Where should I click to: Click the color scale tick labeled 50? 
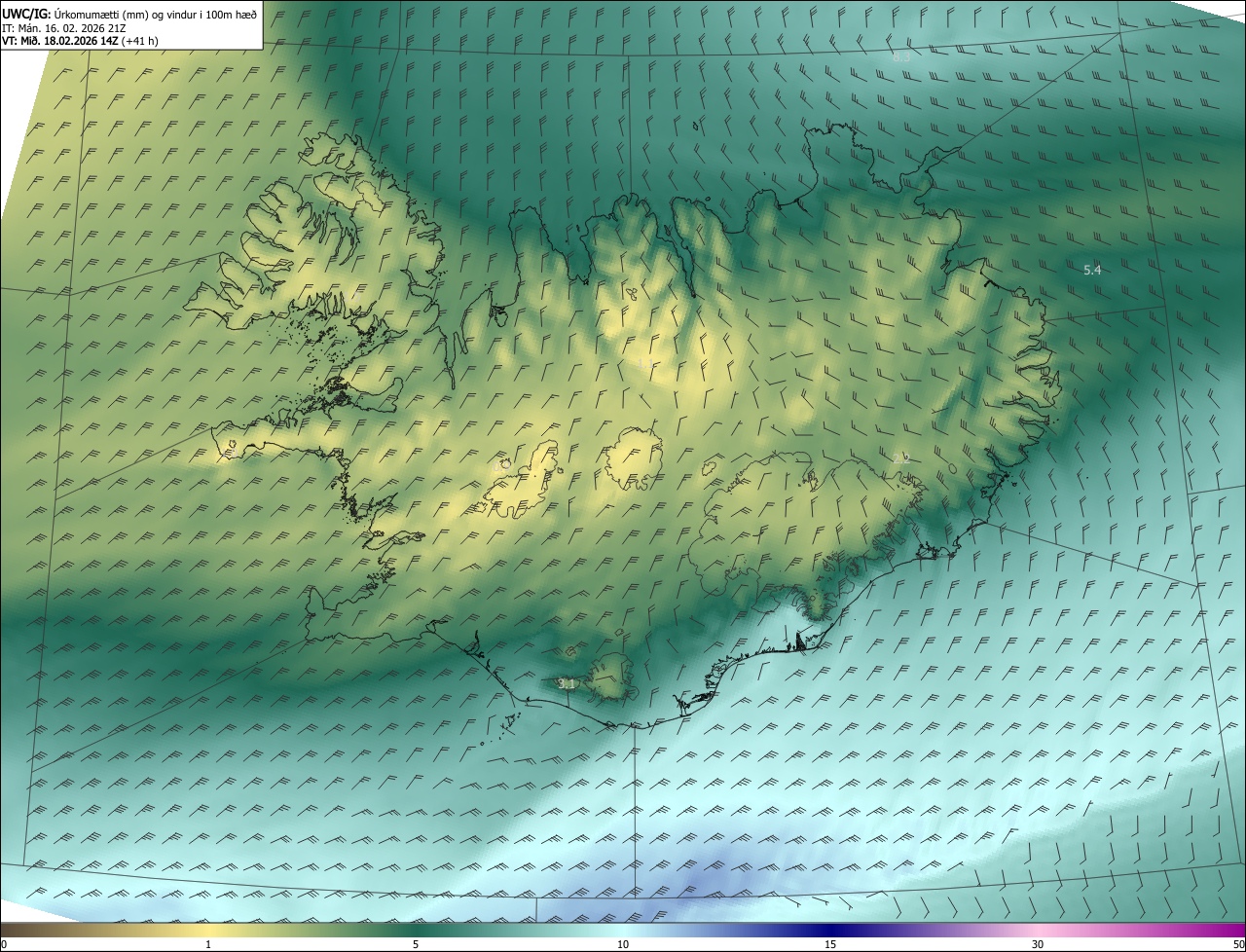tap(1238, 945)
